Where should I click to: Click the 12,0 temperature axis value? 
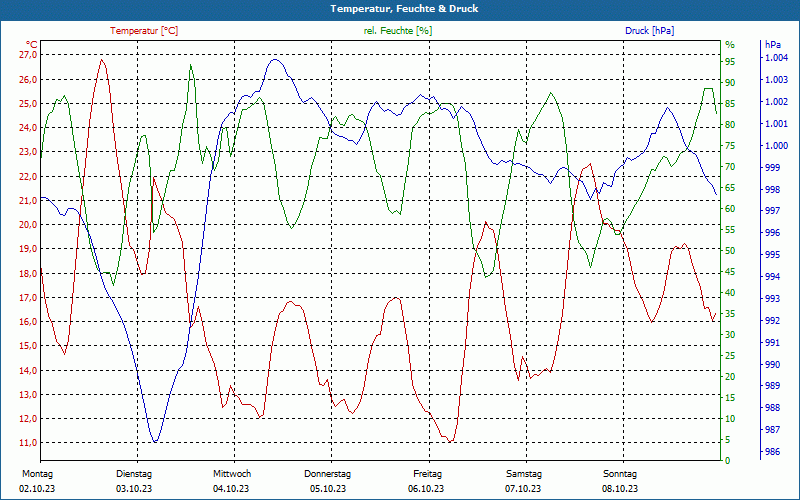pyautogui.click(x=28, y=418)
